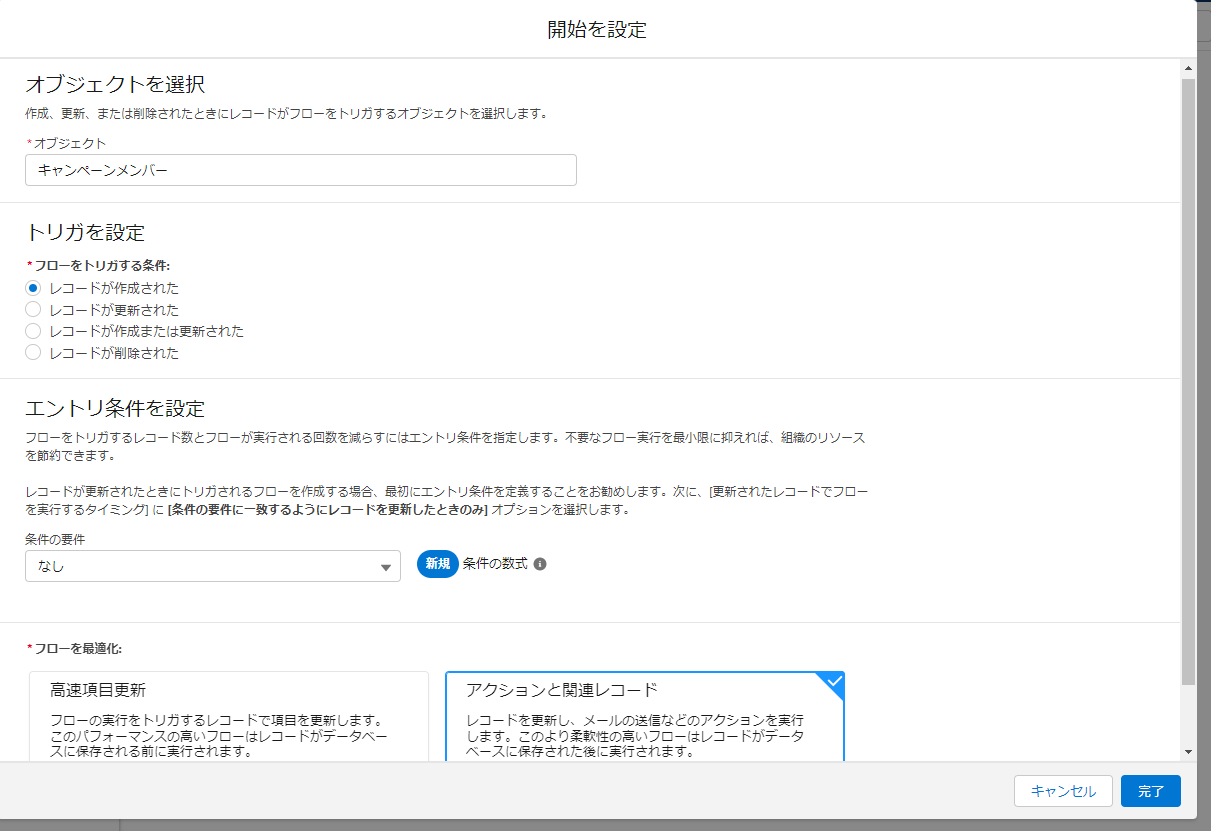This screenshot has width=1211, height=831.
Task: Select the 高速項目更新 optimization card
Action: click(x=229, y=715)
